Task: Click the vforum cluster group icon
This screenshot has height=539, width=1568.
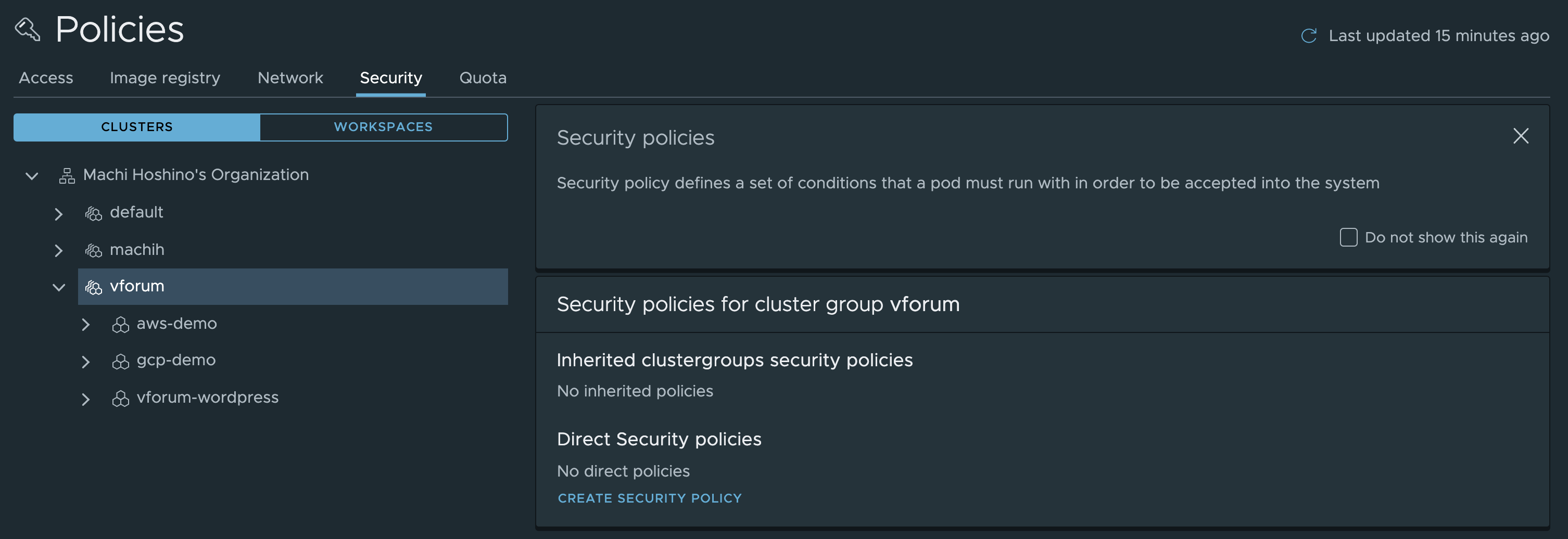Action: pyautogui.click(x=93, y=287)
